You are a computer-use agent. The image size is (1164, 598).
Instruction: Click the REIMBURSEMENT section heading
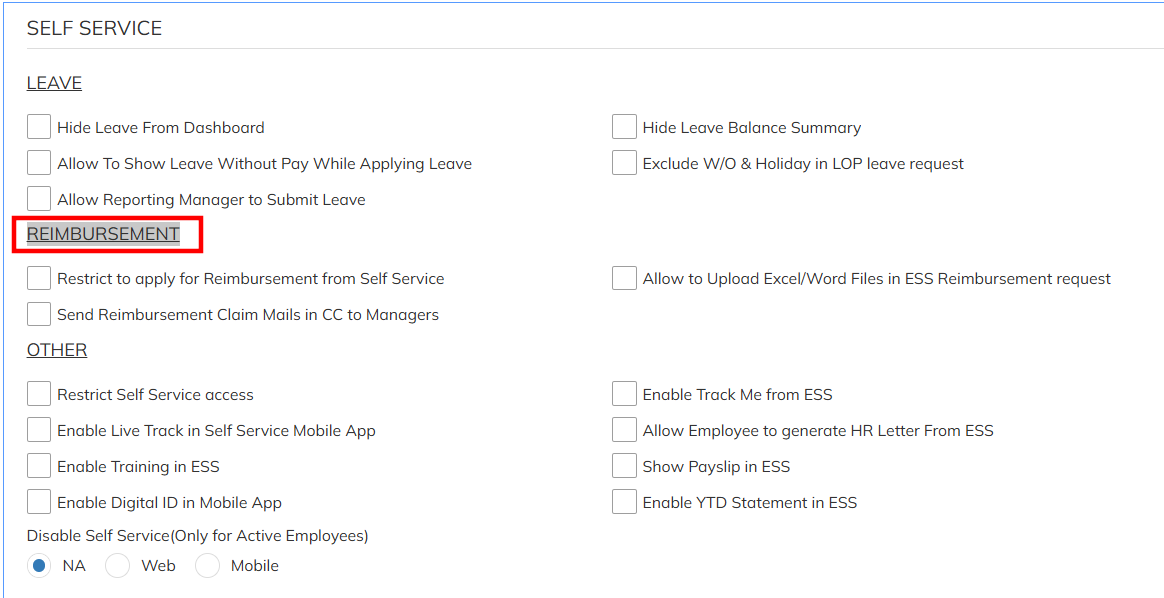click(103, 234)
